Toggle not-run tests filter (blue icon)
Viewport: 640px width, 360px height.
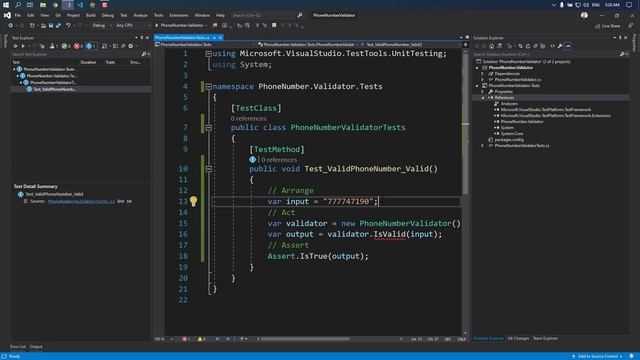click(91, 46)
